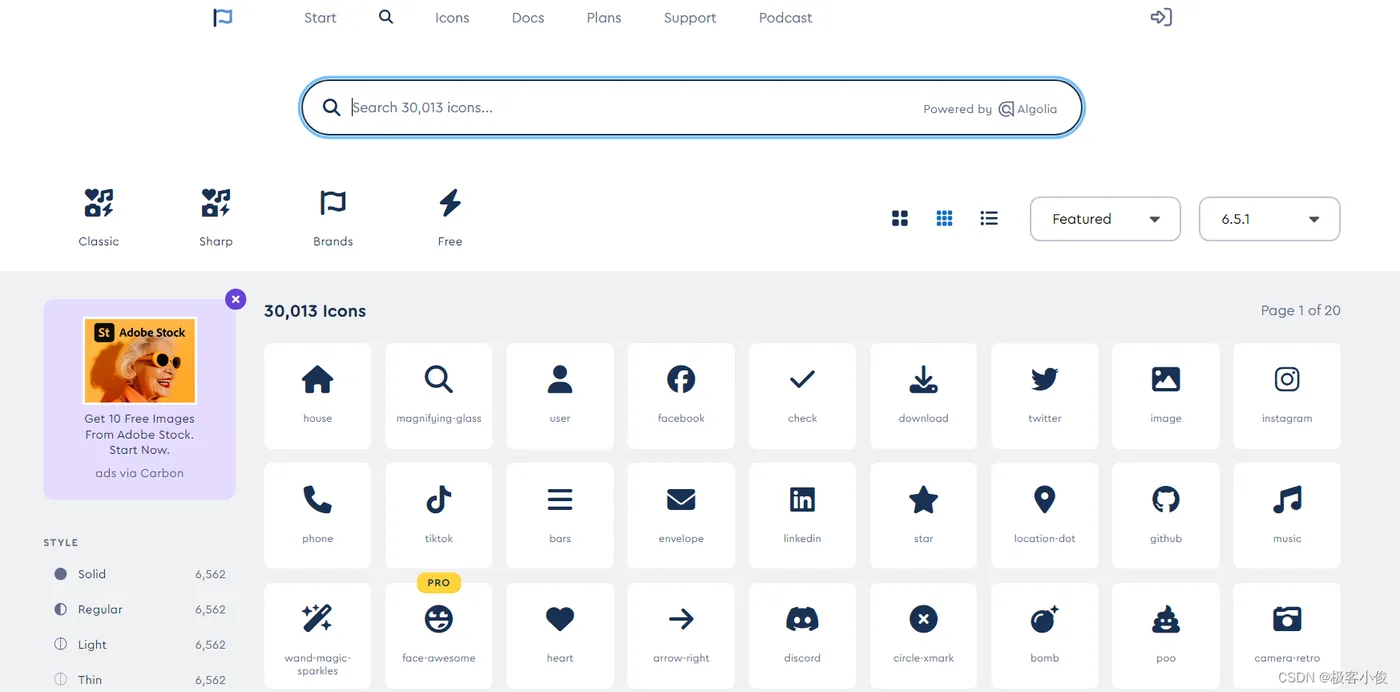Open the camera-retro icon card
This screenshot has width=1400, height=692.
click(1287, 636)
